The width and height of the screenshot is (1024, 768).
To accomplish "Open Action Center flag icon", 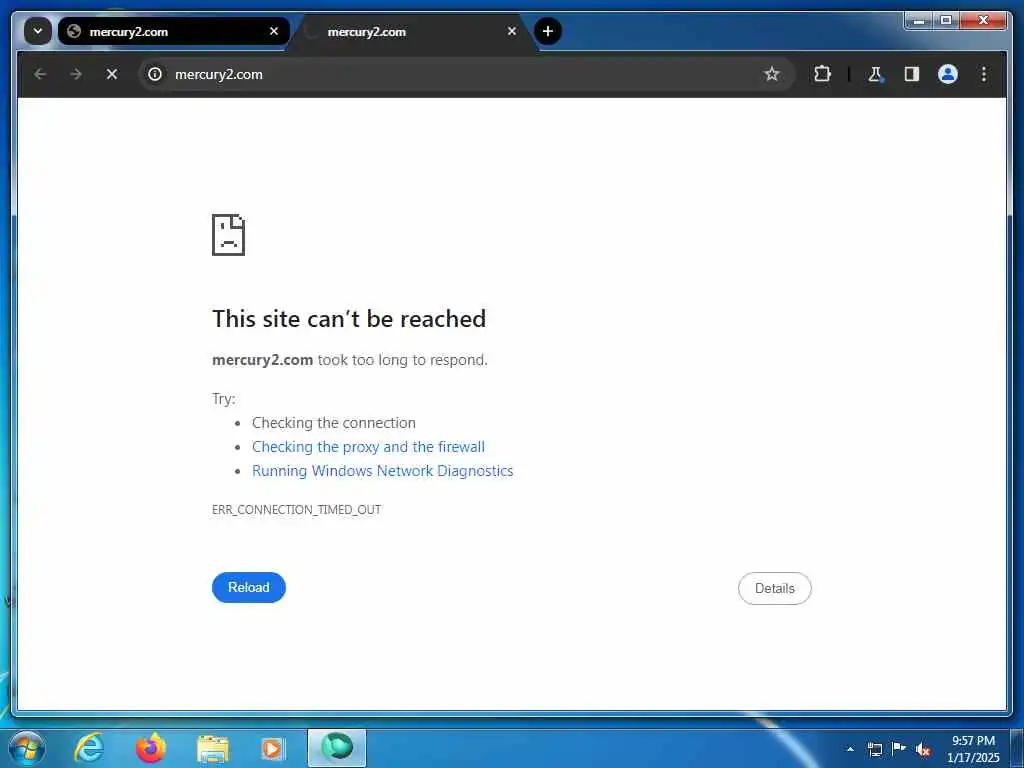I will [899, 749].
